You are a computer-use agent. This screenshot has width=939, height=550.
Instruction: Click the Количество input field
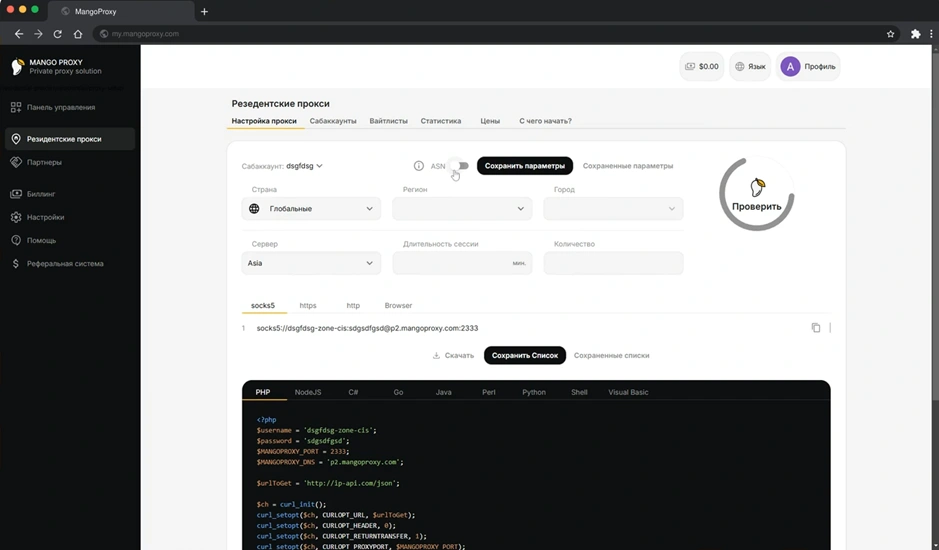click(x=613, y=263)
